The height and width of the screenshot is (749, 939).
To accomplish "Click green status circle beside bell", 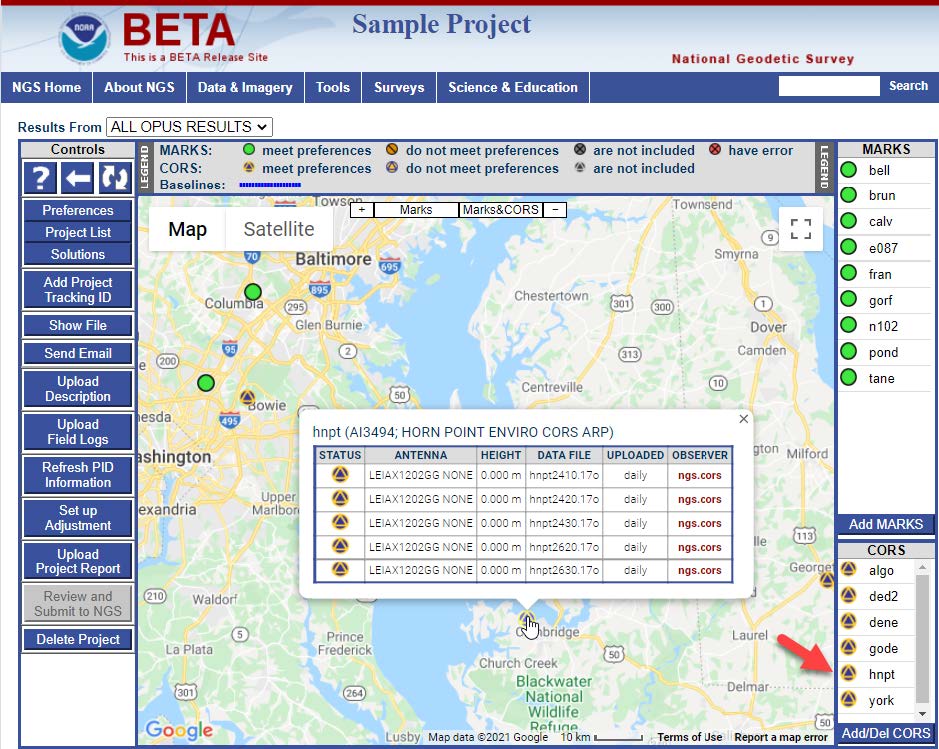I will 849,169.
